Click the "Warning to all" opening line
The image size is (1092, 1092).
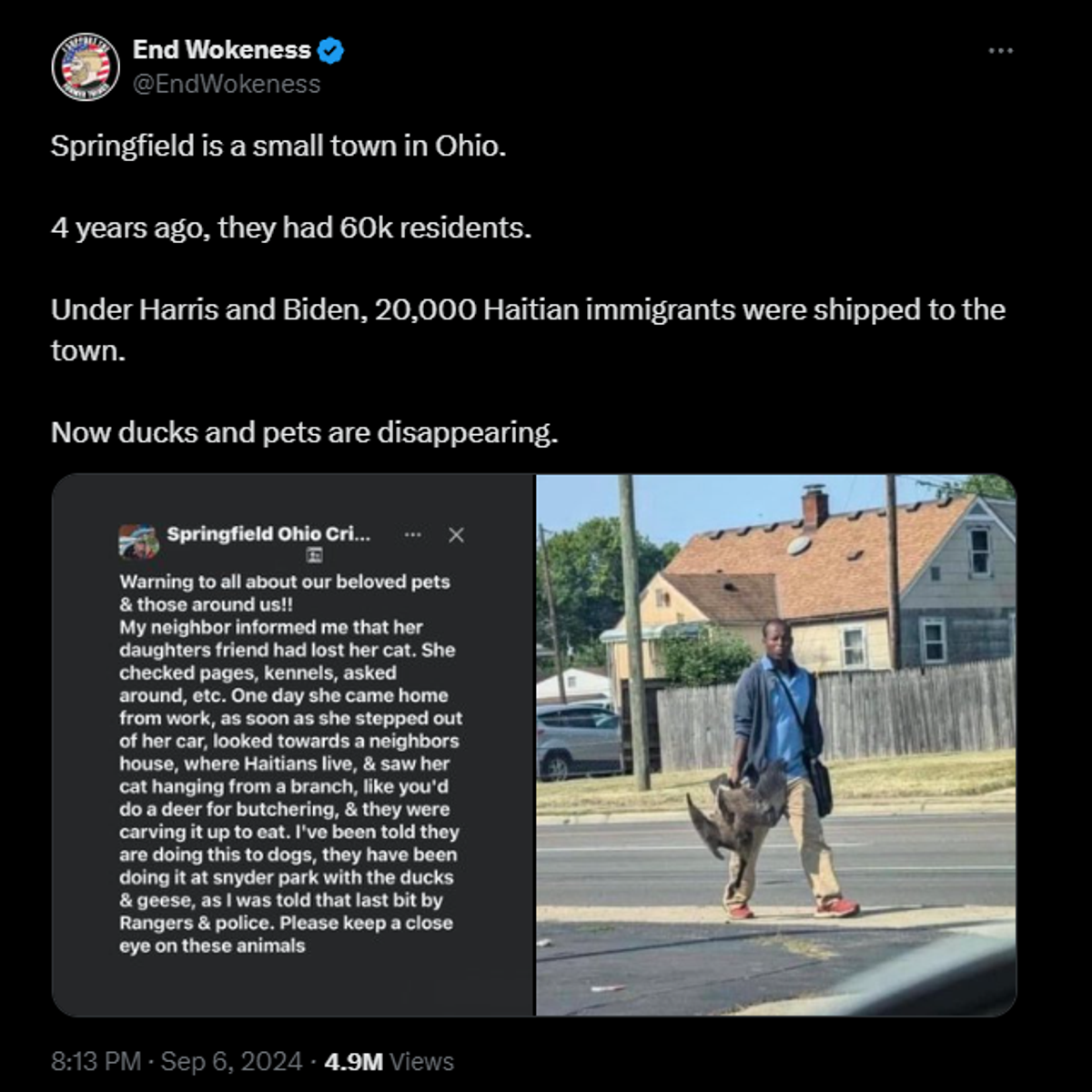284,581
